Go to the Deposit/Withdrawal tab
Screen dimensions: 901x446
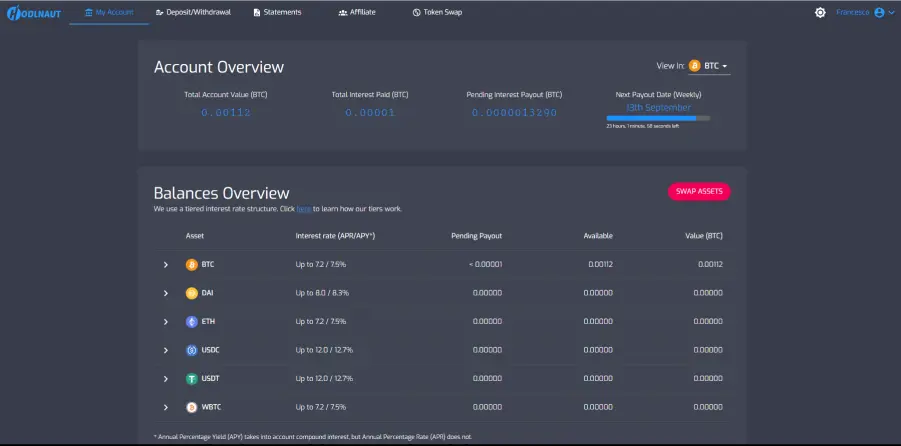click(x=193, y=12)
